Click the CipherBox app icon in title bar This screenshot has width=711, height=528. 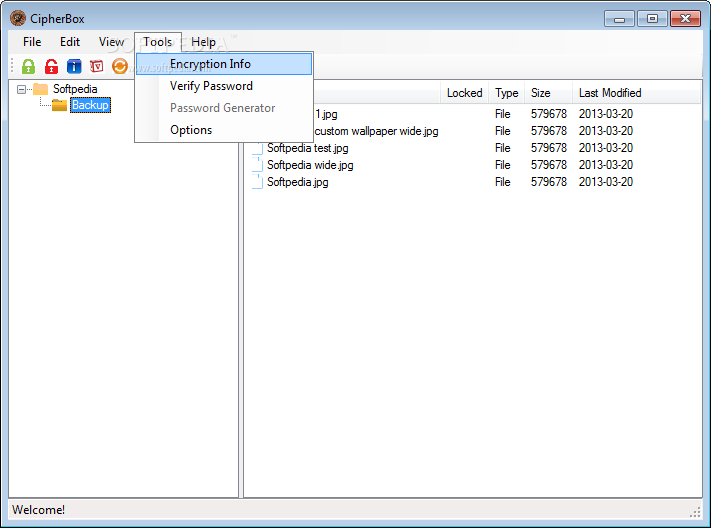(18, 19)
